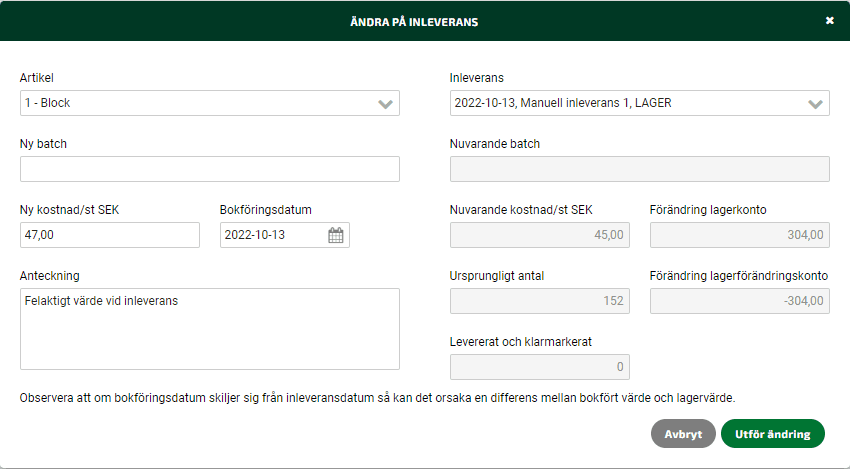This screenshot has width=850, height=469.
Task: Click the Bokföringsdatum label
Action: 266,210
